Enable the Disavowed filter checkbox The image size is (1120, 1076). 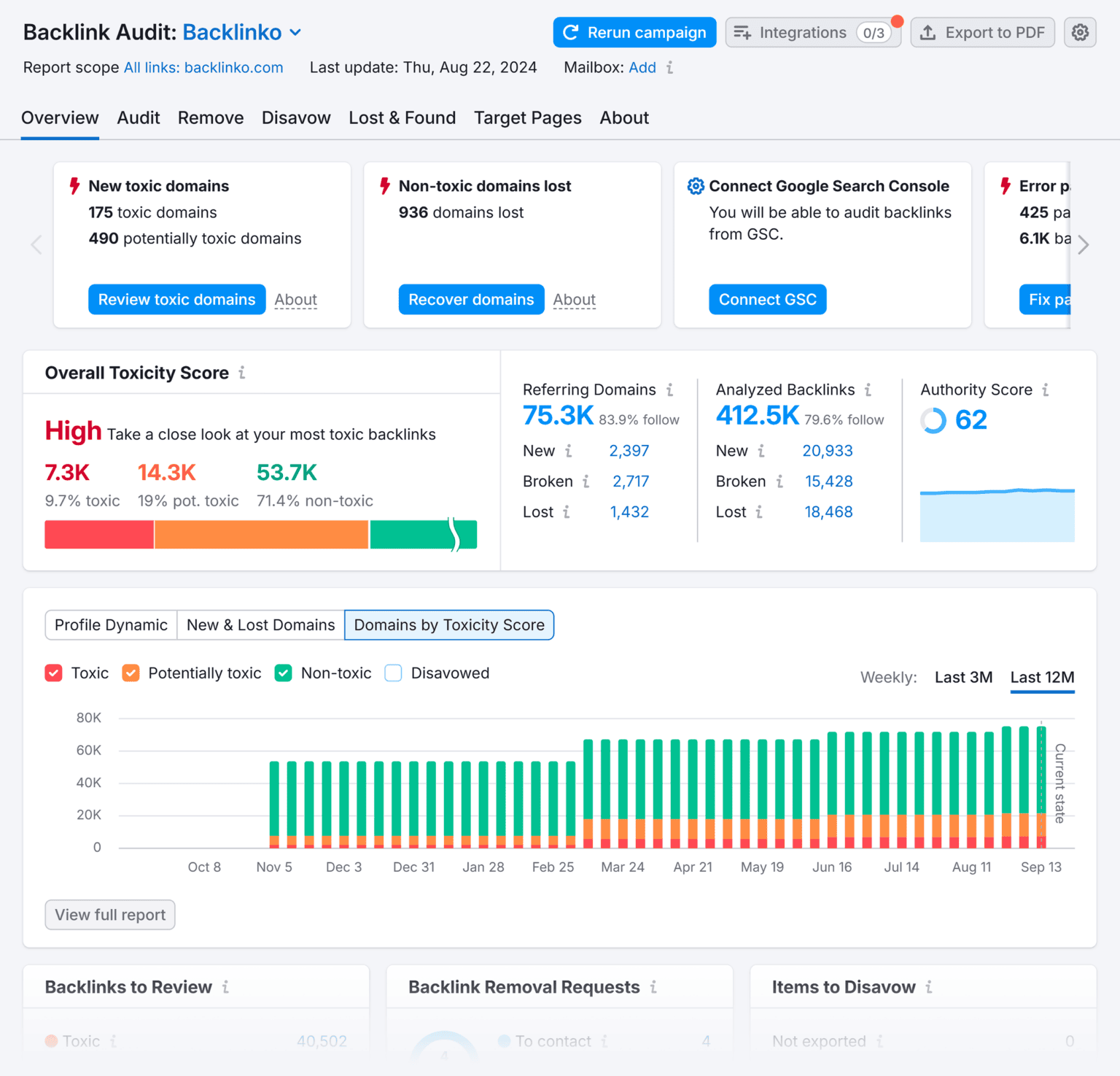pos(393,673)
